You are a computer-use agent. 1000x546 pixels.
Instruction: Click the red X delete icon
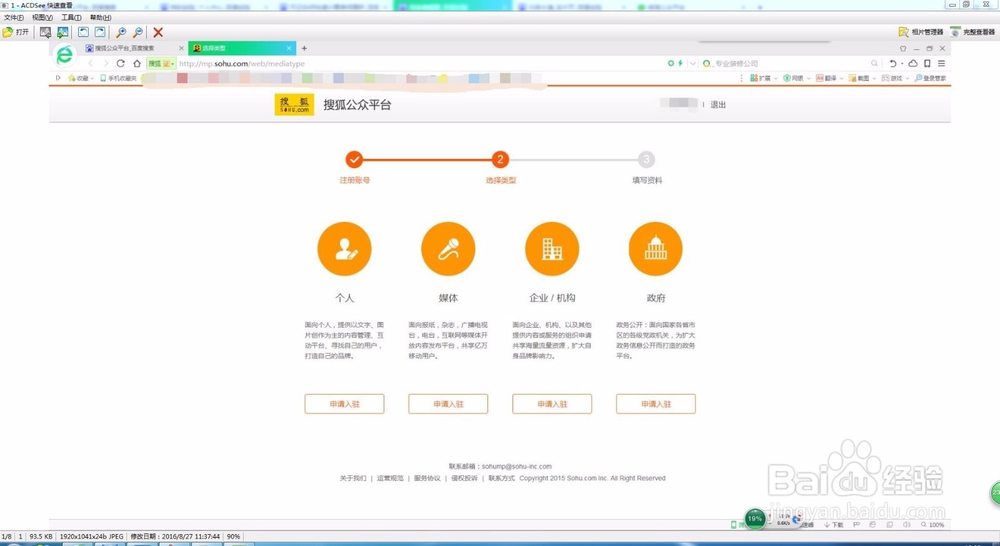158,32
